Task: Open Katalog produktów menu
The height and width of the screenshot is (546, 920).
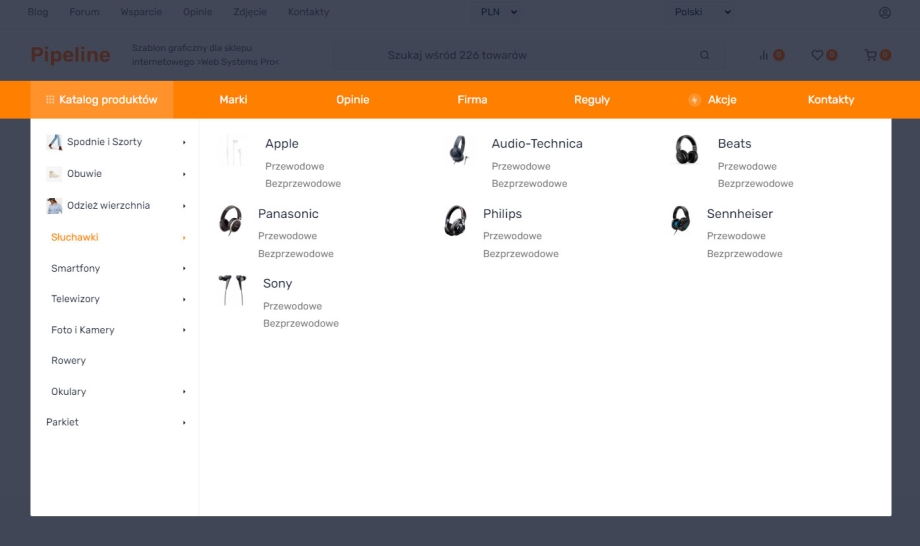Action: 101,100
